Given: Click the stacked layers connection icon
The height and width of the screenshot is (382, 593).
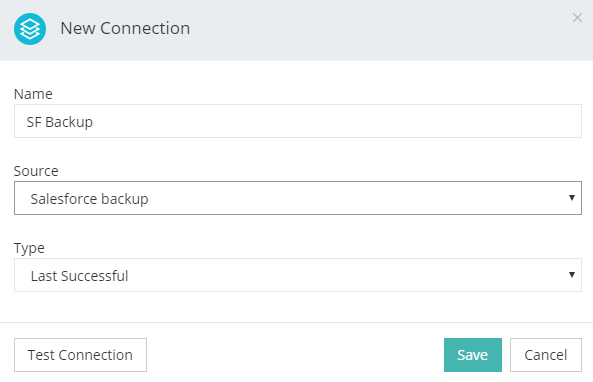Looking at the screenshot, I should pyautogui.click(x=30, y=29).
